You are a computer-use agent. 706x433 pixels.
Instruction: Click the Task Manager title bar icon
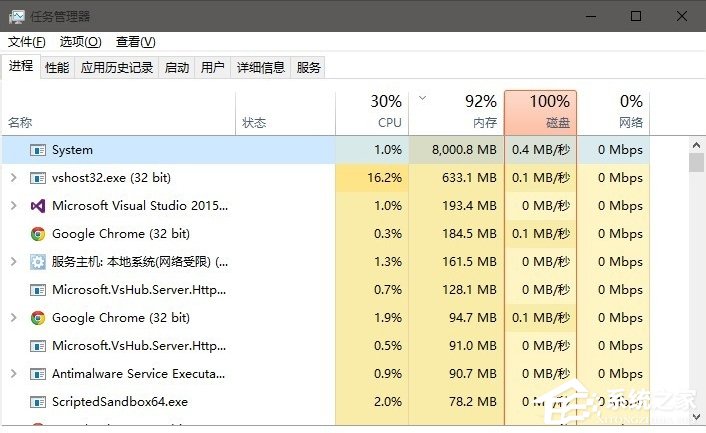pyautogui.click(x=17, y=16)
